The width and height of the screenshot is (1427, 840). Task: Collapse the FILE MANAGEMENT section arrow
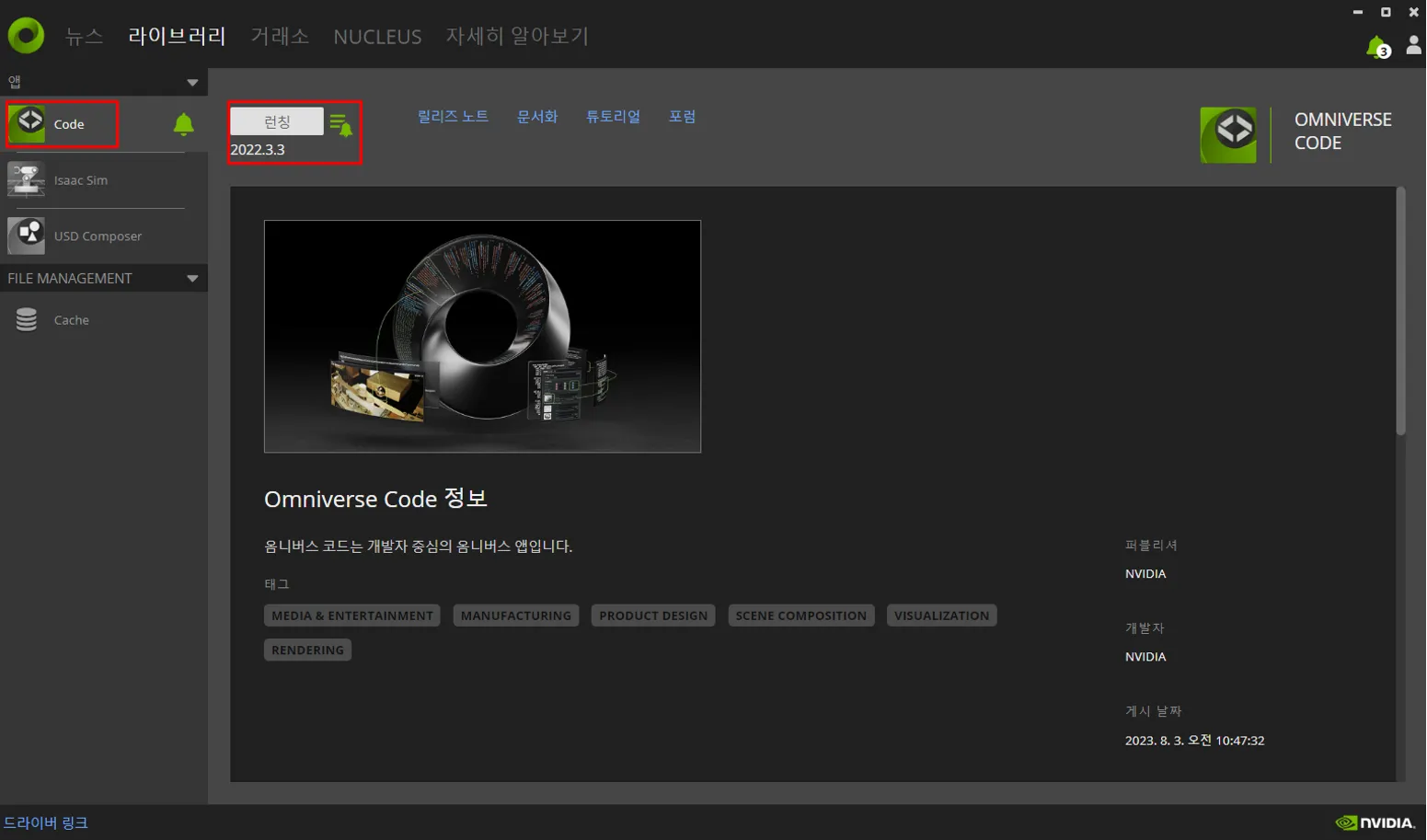coord(192,278)
